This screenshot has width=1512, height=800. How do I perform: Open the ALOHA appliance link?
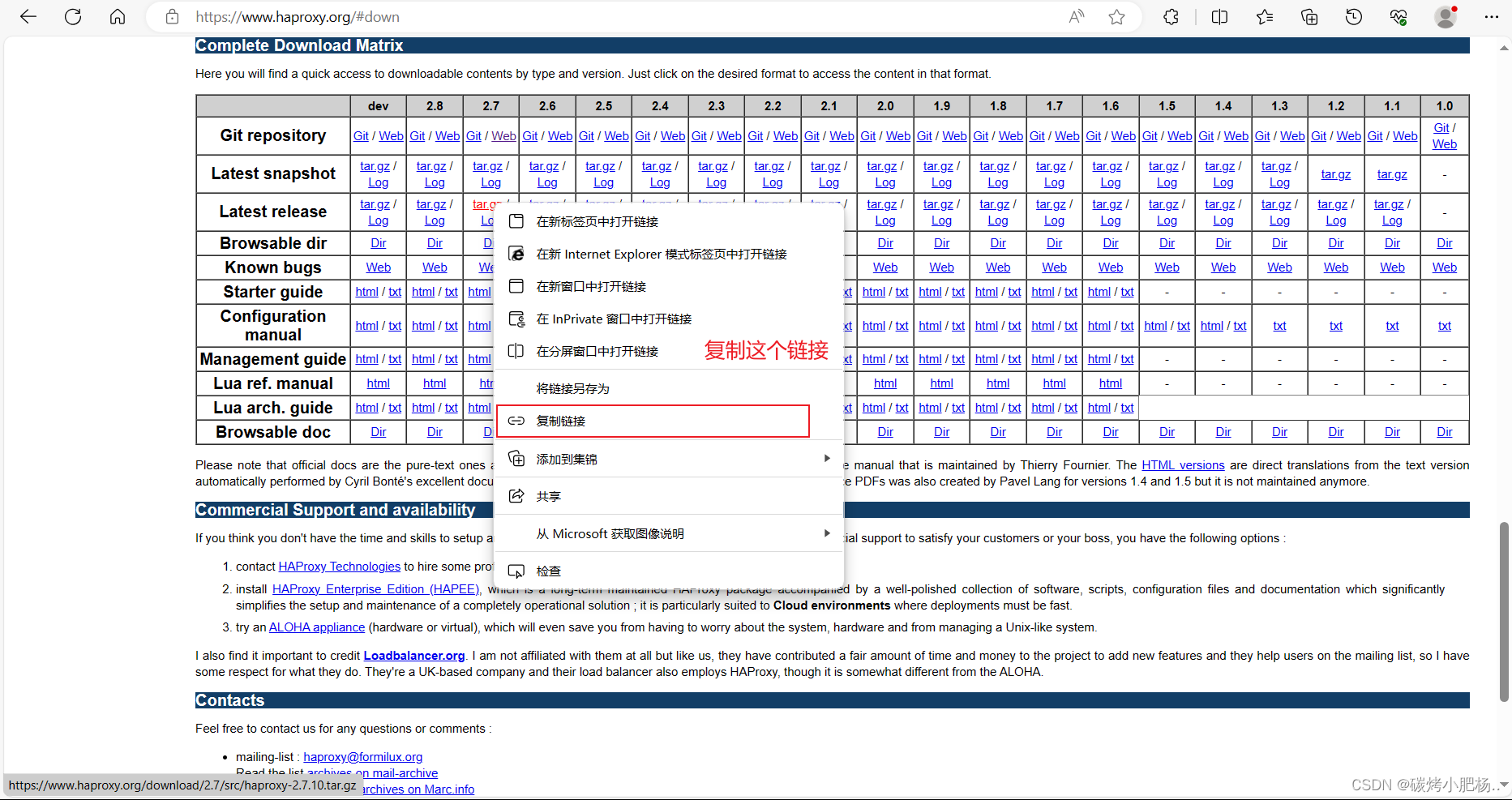click(316, 627)
